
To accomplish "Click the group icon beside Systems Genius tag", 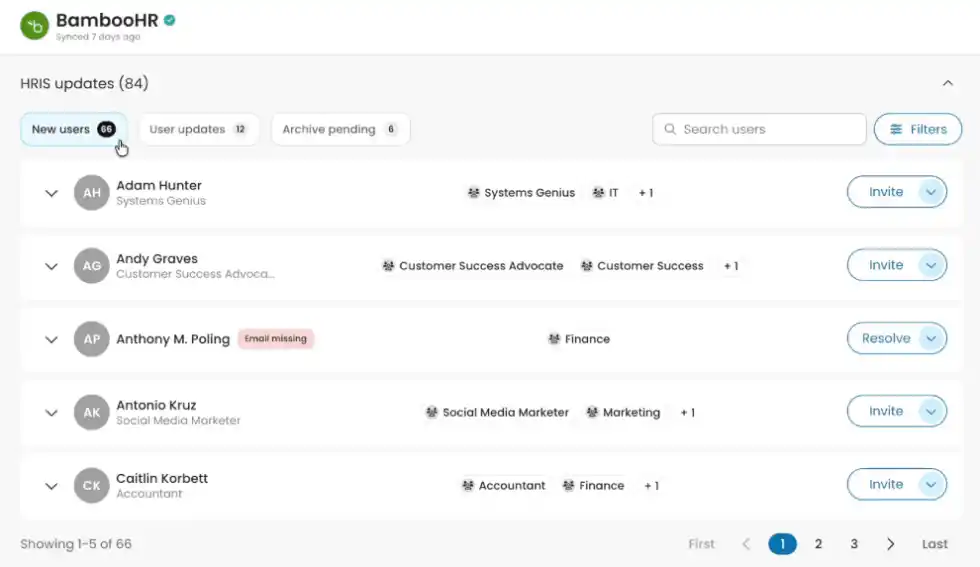I will pyautogui.click(x=474, y=193).
